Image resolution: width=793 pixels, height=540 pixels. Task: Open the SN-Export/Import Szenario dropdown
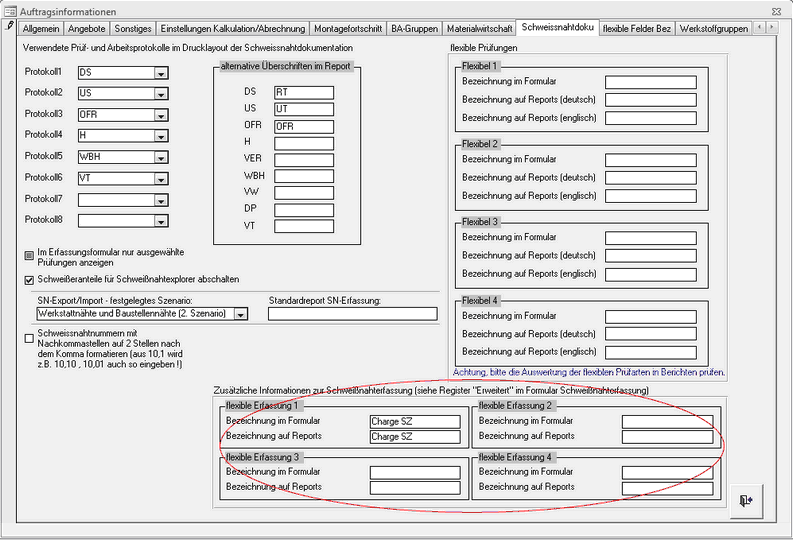[240, 314]
